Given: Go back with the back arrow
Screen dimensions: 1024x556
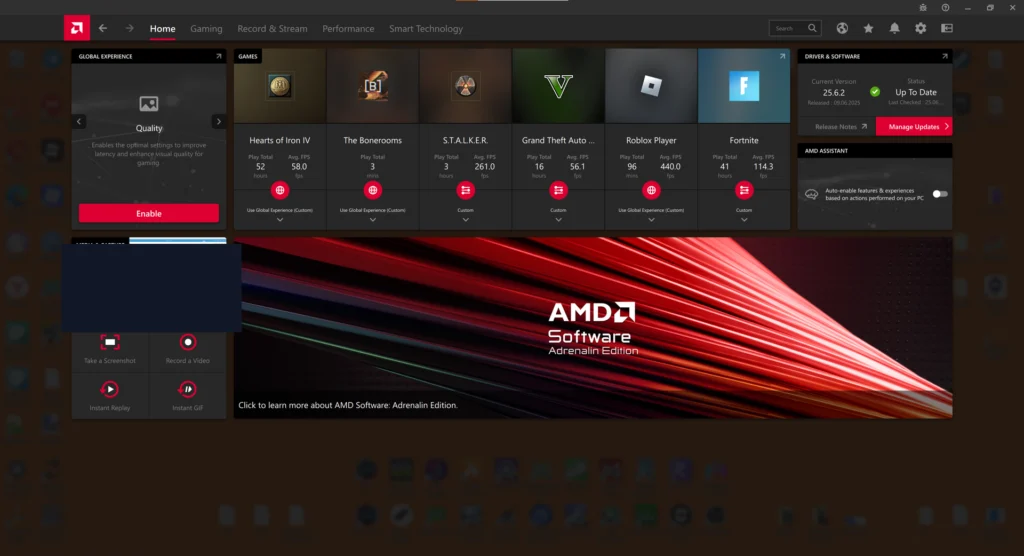Looking at the screenshot, I should pyautogui.click(x=103, y=28).
